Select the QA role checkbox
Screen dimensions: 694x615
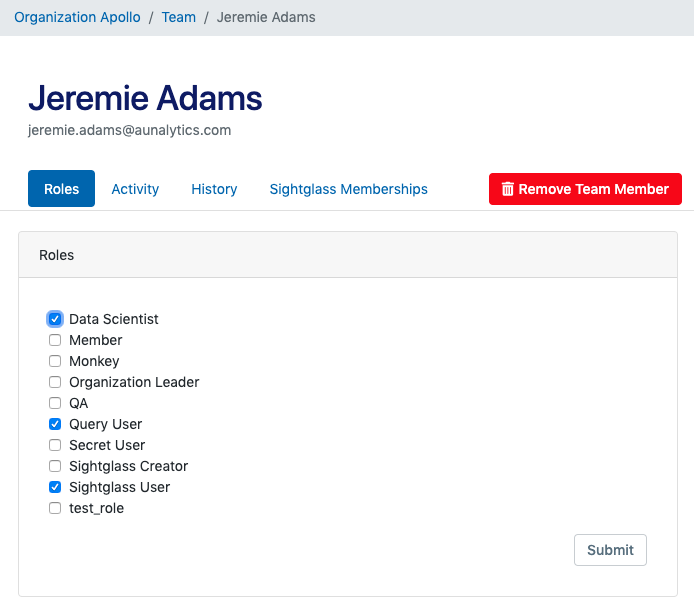pos(55,403)
